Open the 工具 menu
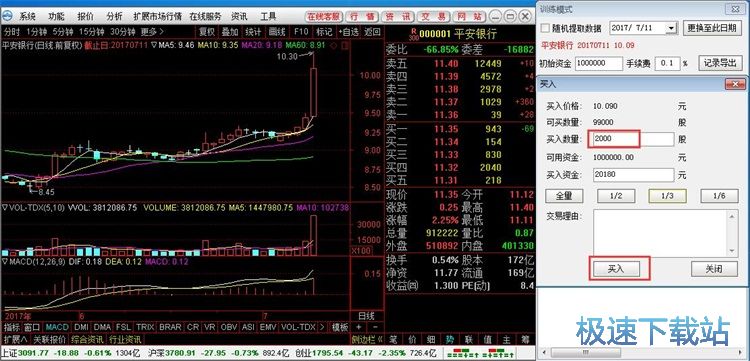 coord(268,16)
